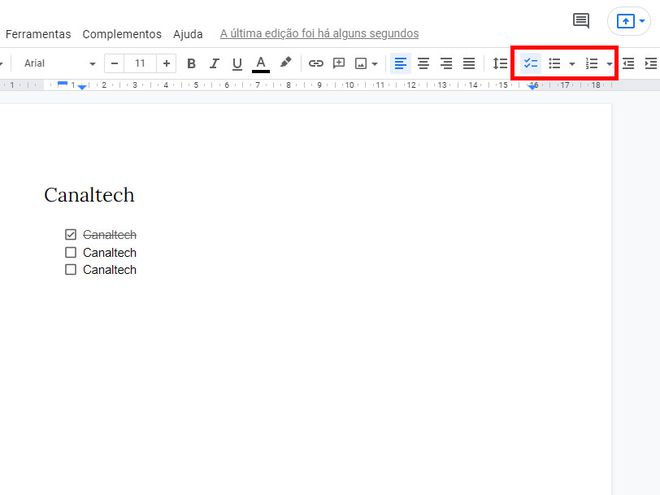Open line and paragraph spacing
The width and height of the screenshot is (660, 495).
(x=500, y=64)
